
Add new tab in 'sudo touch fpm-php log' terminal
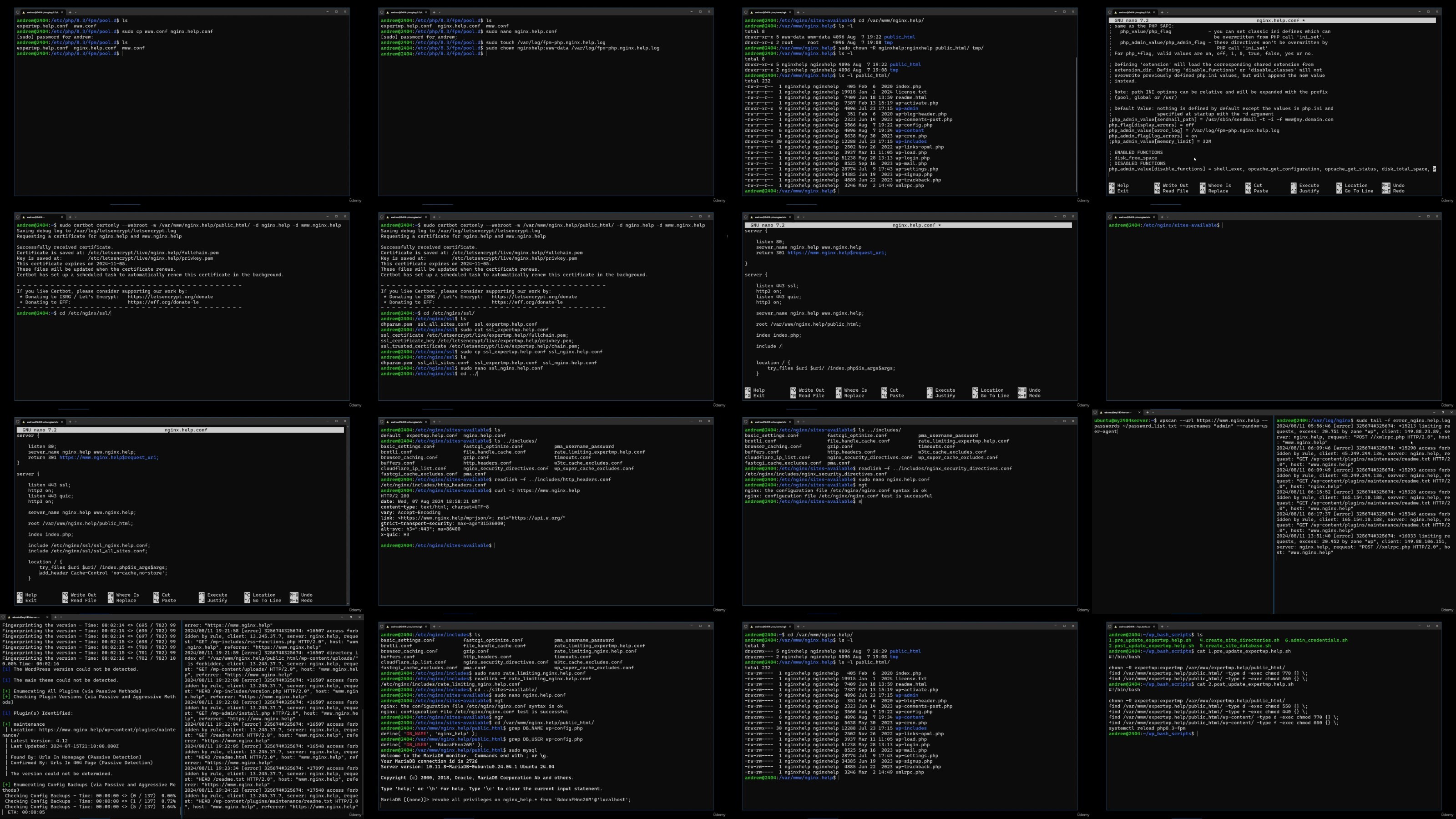pos(434,12)
